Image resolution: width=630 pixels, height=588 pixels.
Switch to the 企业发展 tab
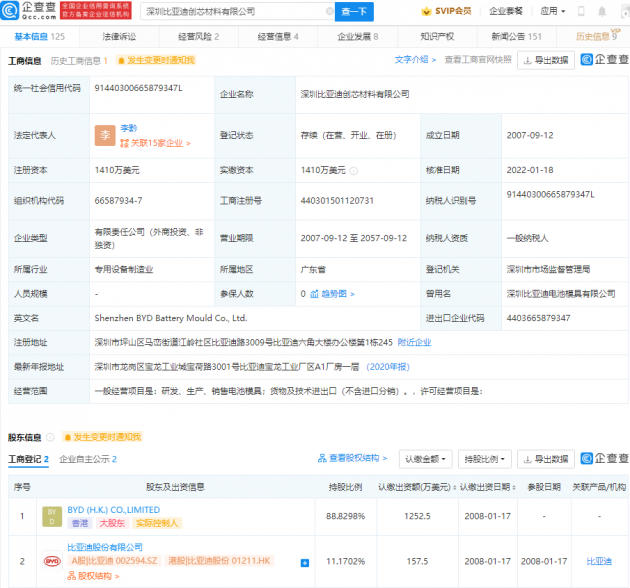[358, 37]
